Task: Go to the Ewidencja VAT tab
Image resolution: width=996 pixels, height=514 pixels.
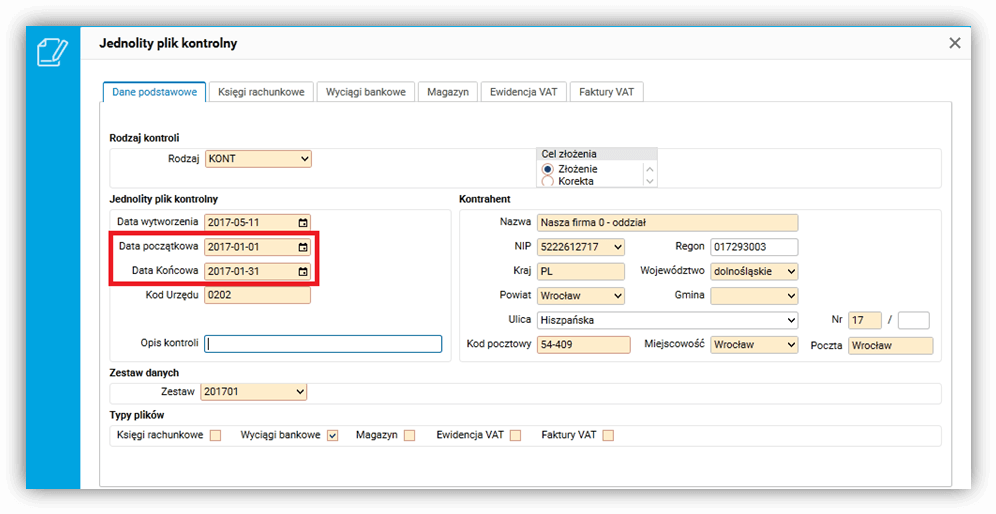Action: (x=523, y=92)
